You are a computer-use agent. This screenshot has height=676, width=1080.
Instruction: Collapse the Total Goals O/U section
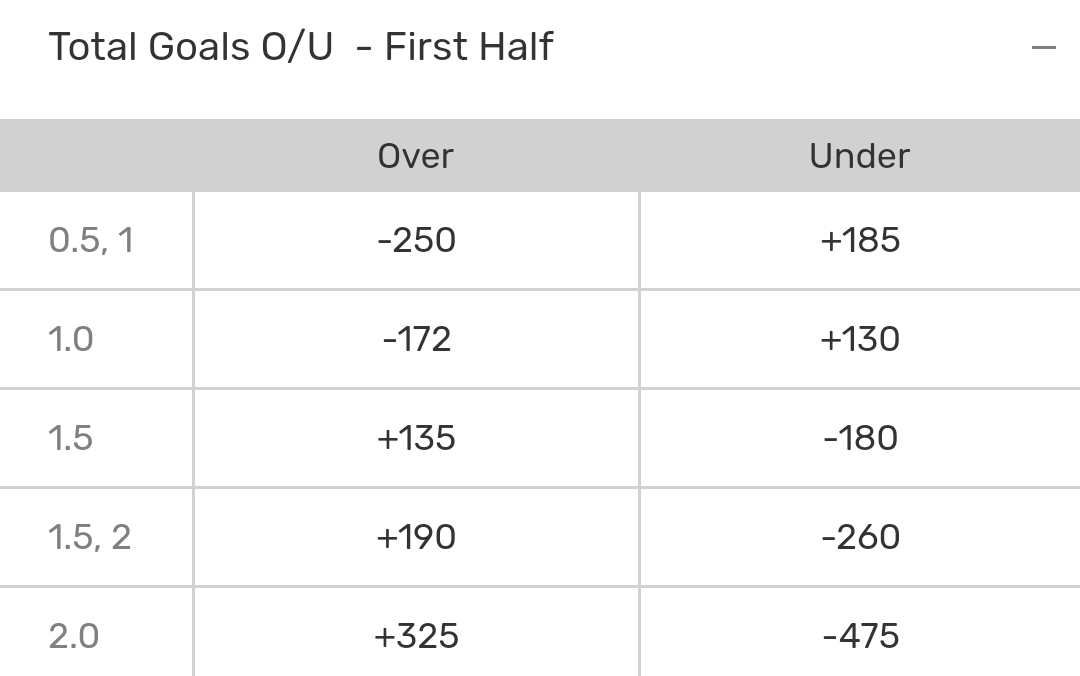[x=1043, y=47]
